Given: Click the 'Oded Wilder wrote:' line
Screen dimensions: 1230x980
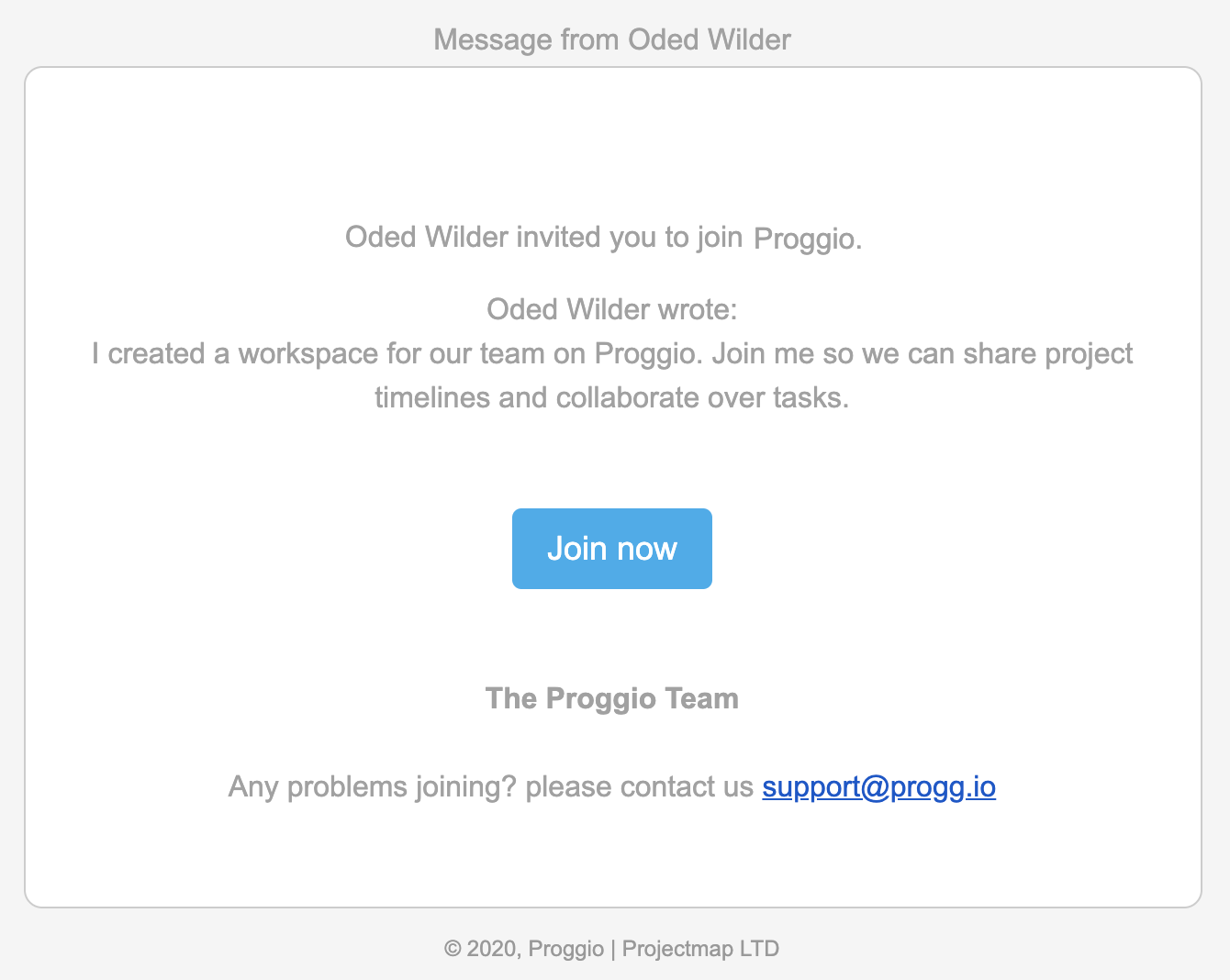Looking at the screenshot, I should pyautogui.click(x=612, y=309).
